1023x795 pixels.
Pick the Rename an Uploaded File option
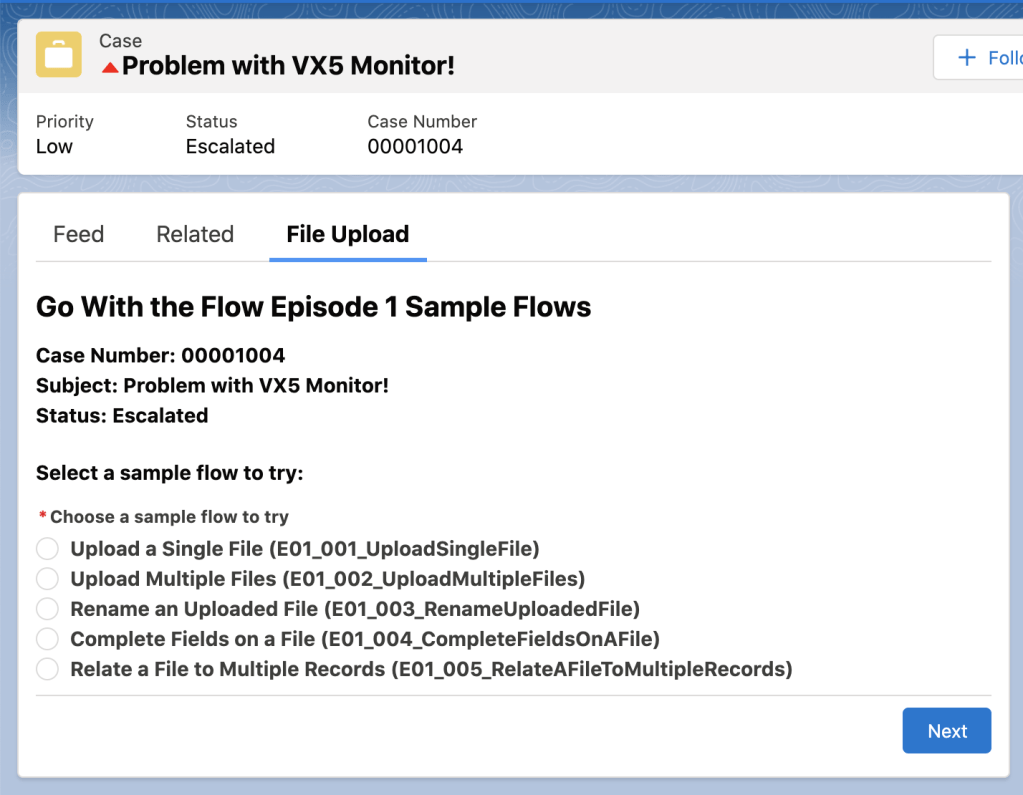tap(47, 609)
